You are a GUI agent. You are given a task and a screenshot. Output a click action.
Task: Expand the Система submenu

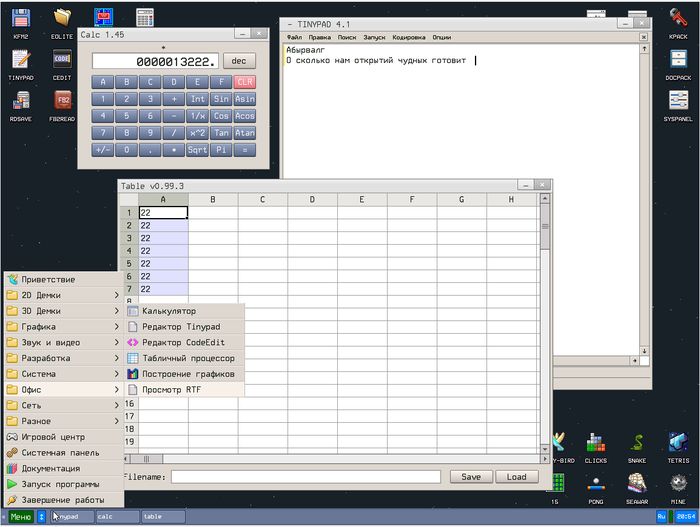(62, 374)
